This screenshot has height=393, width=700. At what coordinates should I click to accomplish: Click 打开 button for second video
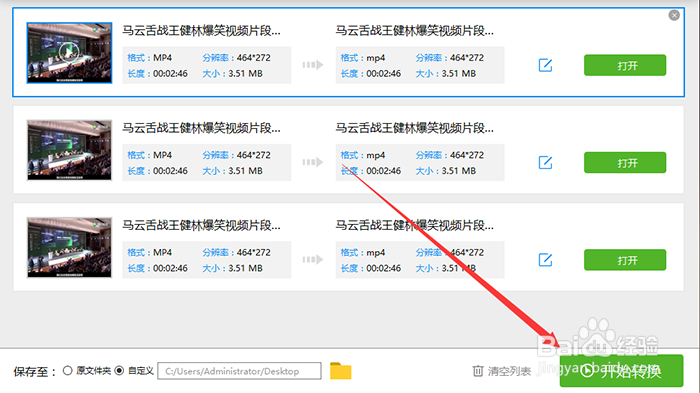pyautogui.click(x=625, y=163)
